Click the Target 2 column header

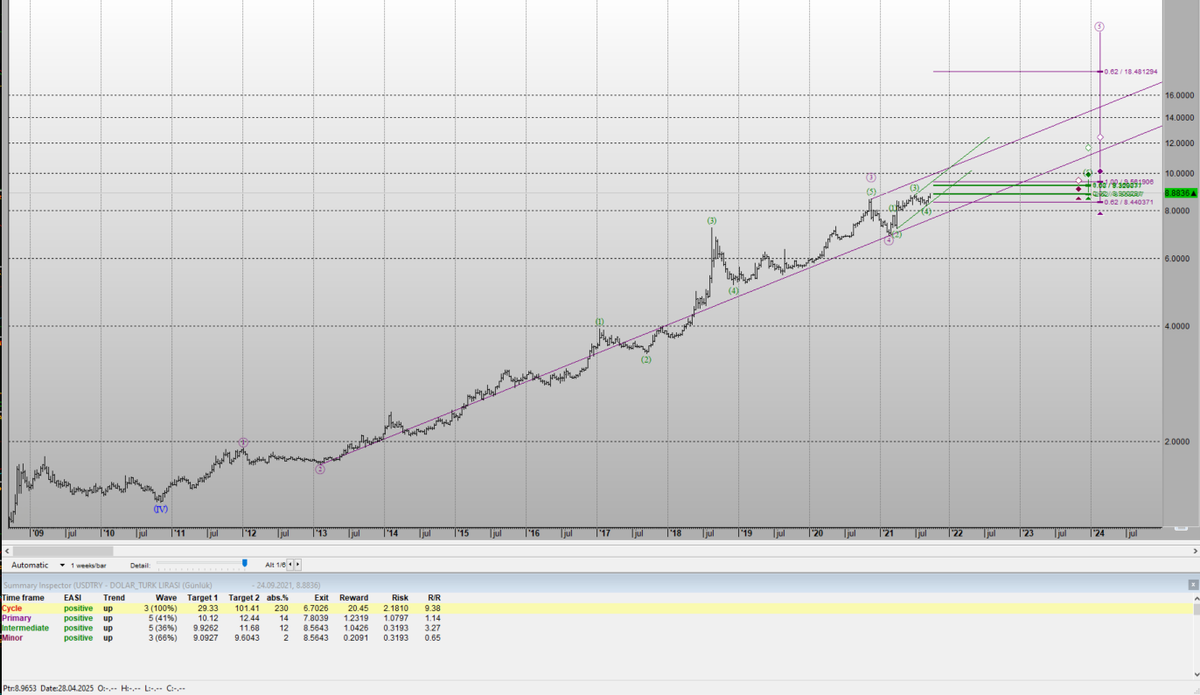pyautogui.click(x=245, y=597)
